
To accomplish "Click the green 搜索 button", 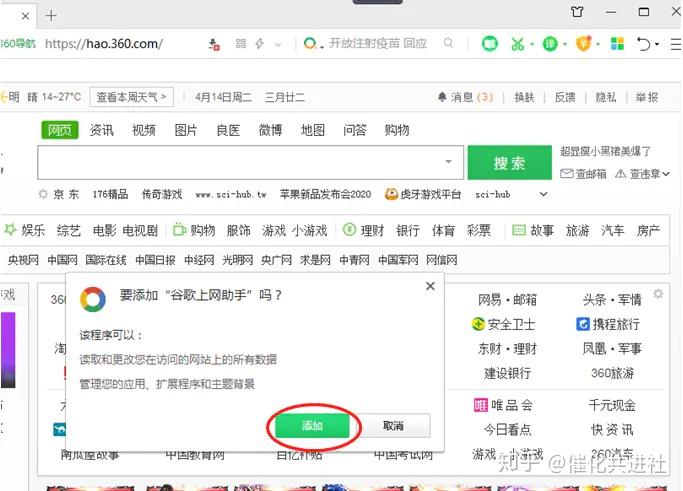I will (509, 163).
